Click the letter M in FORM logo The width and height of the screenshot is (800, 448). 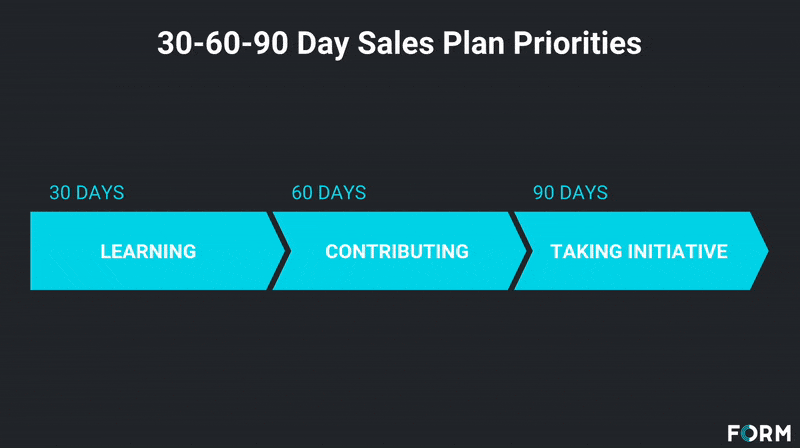point(783,433)
